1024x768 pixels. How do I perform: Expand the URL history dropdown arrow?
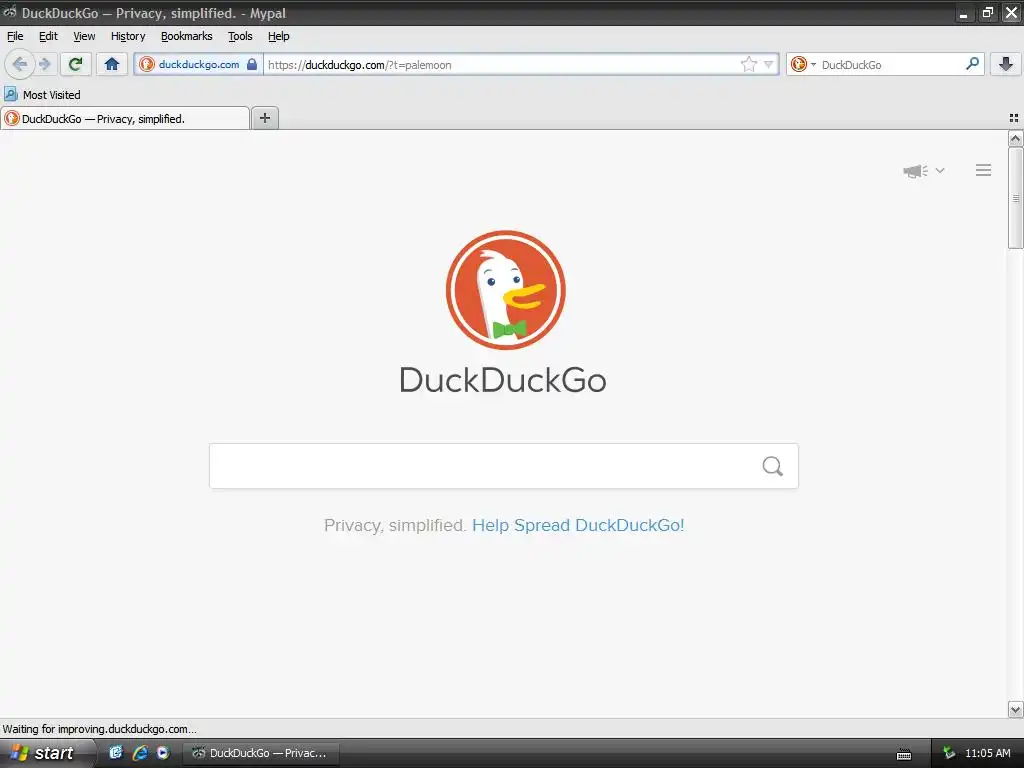[769, 64]
